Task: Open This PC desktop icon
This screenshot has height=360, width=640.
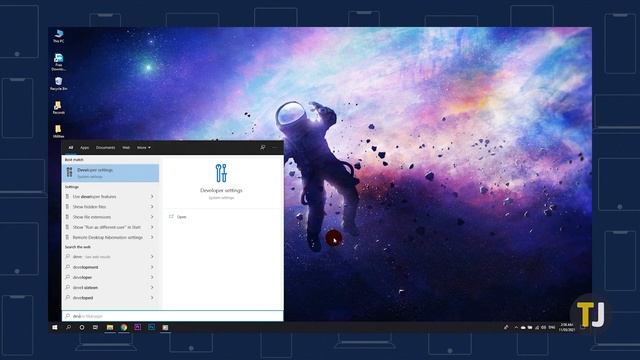Action: (58, 36)
